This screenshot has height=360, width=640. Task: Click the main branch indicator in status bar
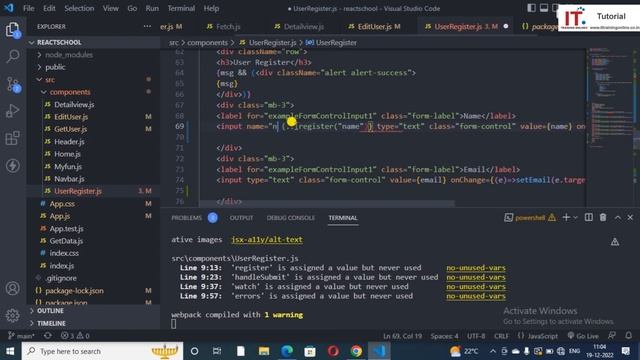[21, 336]
